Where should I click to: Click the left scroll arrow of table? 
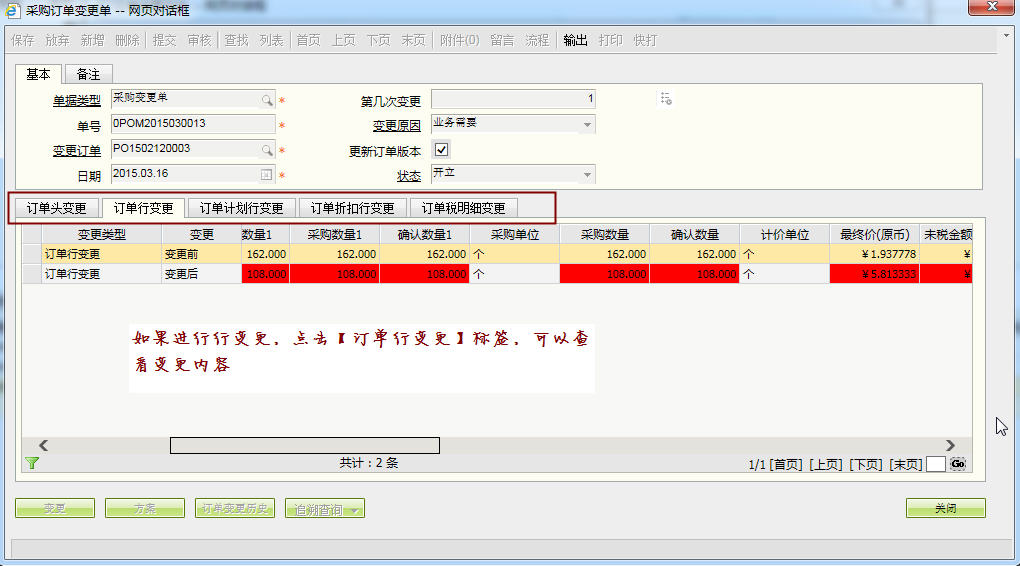[44, 445]
